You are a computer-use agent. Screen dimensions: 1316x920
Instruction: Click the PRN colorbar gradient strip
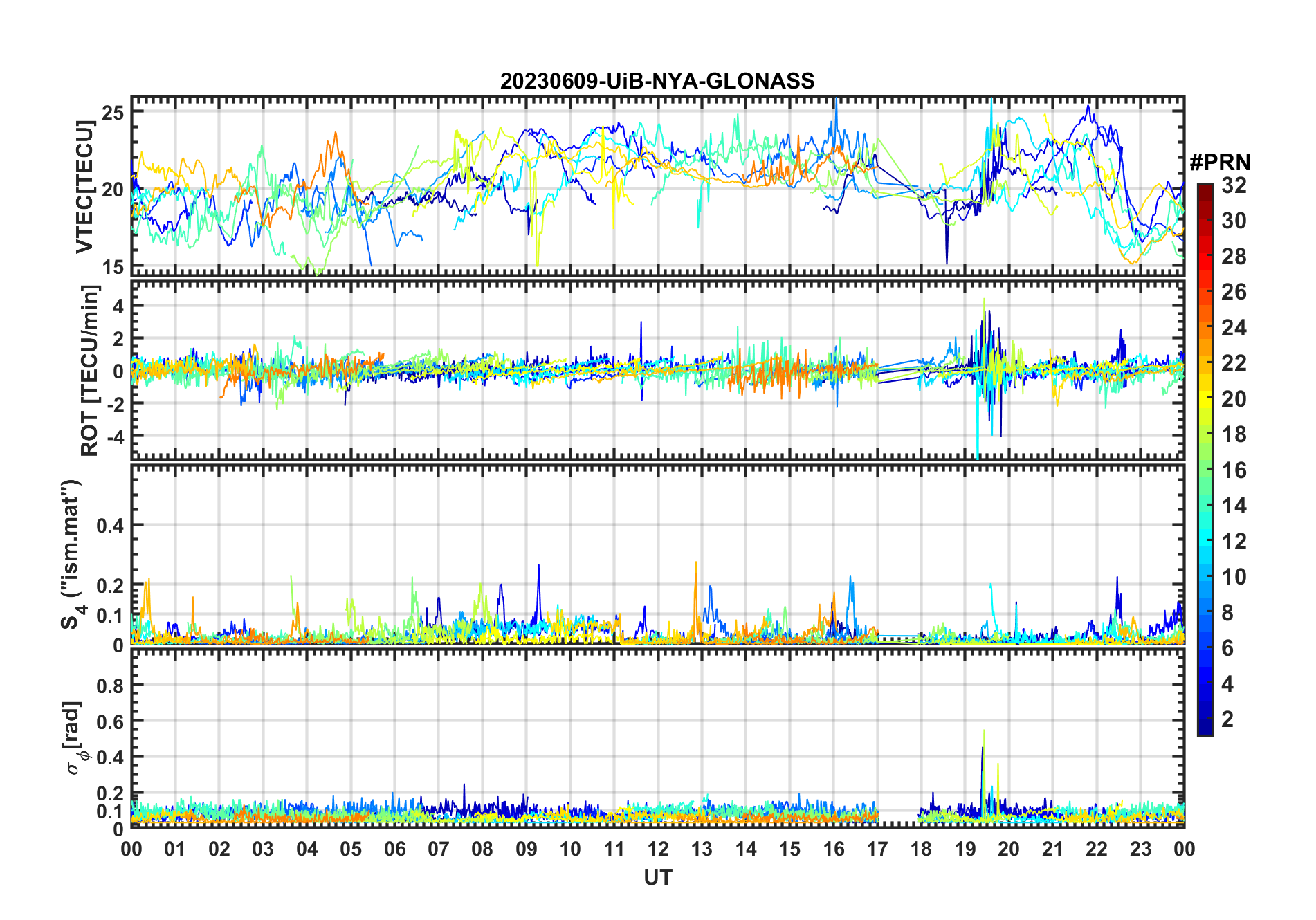point(1205,459)
